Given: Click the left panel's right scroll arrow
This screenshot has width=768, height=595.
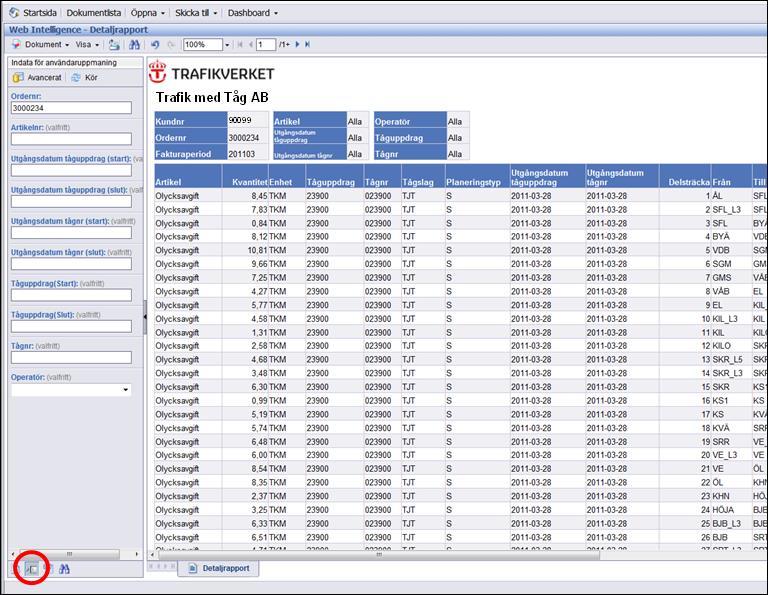Looking at the screenshot, I should [x=137, y=554].
